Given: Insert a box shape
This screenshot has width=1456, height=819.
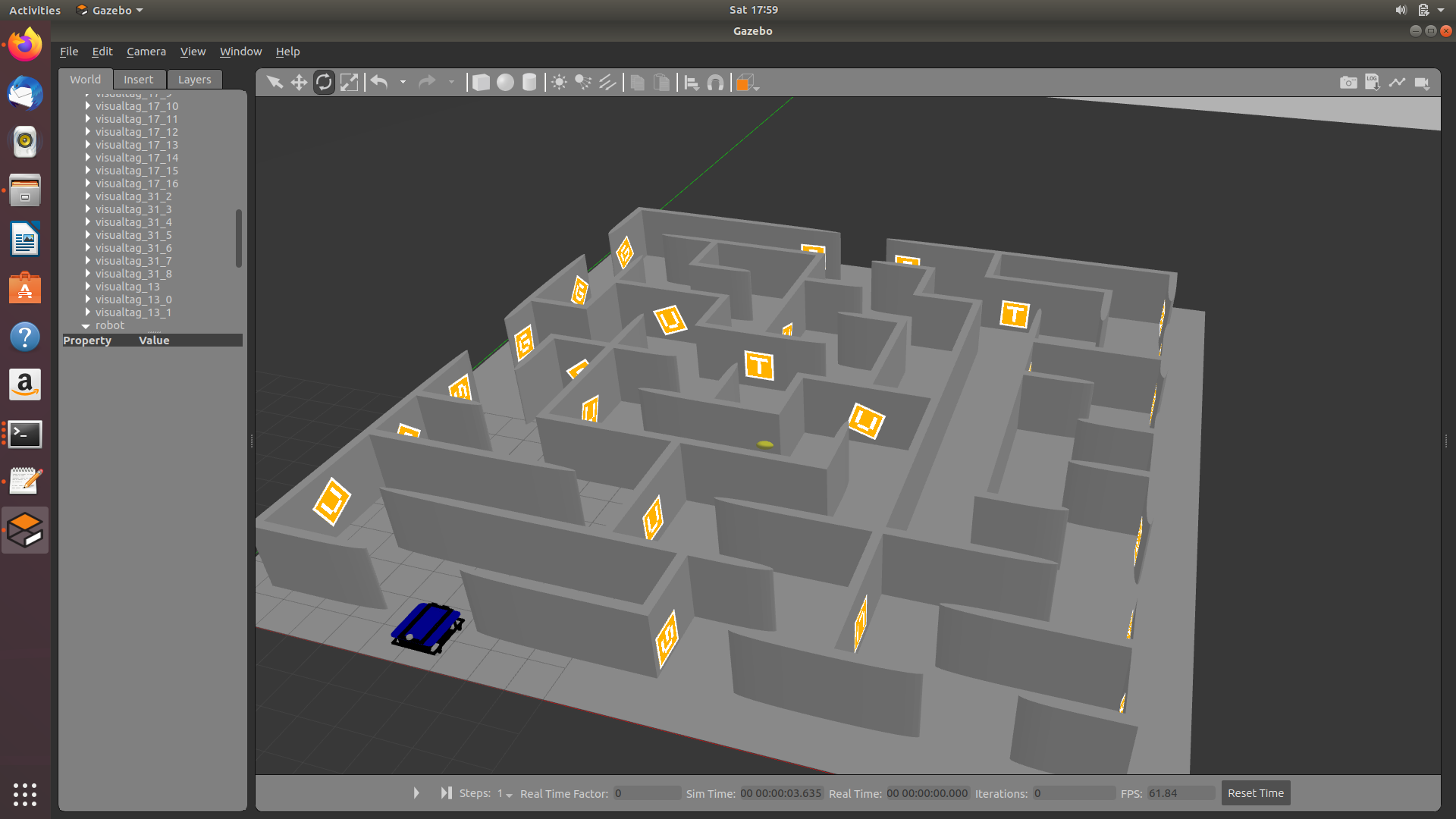Looking at the screenshot, I should tap(481, 82).
